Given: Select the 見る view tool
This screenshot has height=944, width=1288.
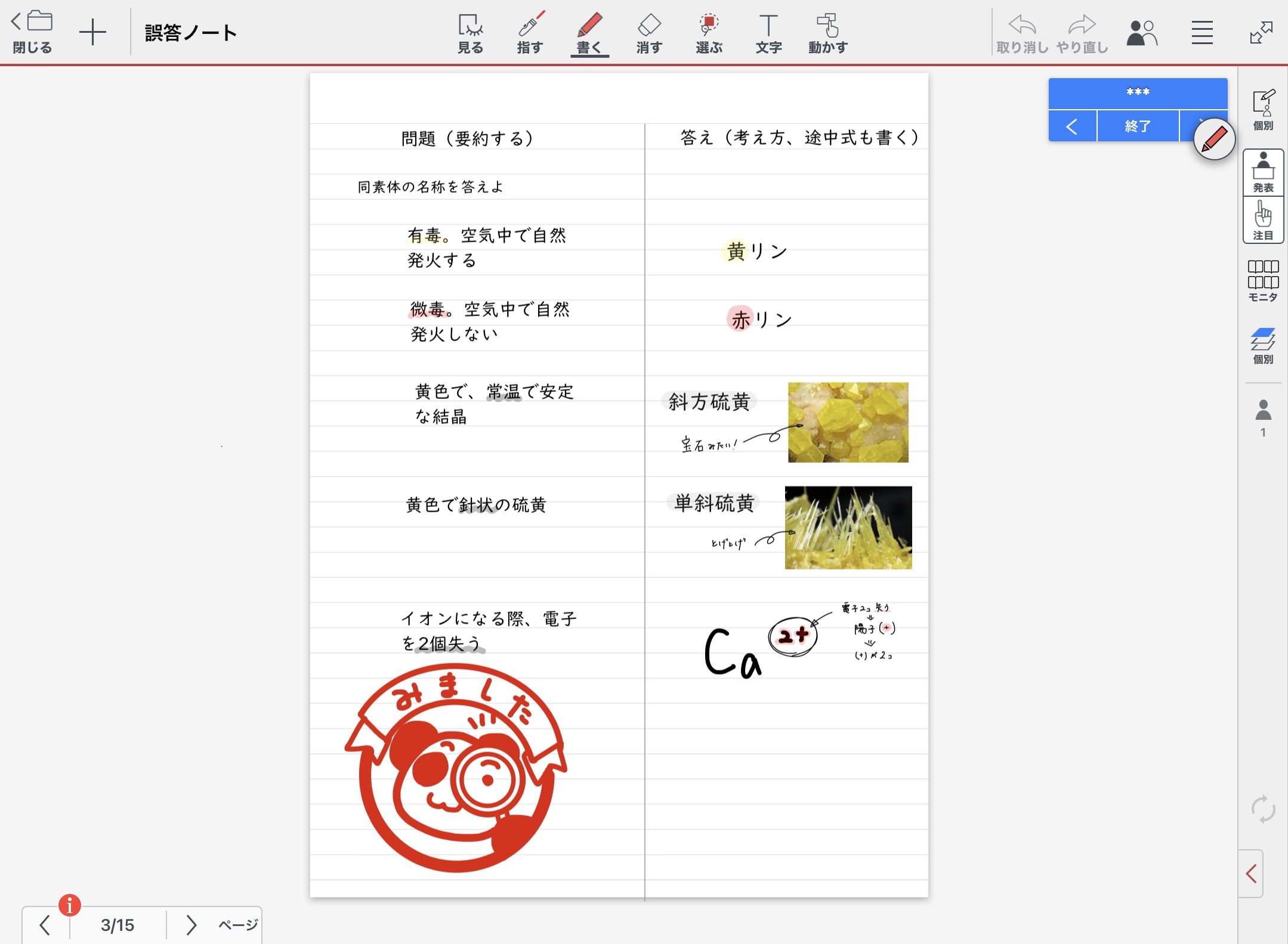Looking at the screenshot, I should (470, 33).
